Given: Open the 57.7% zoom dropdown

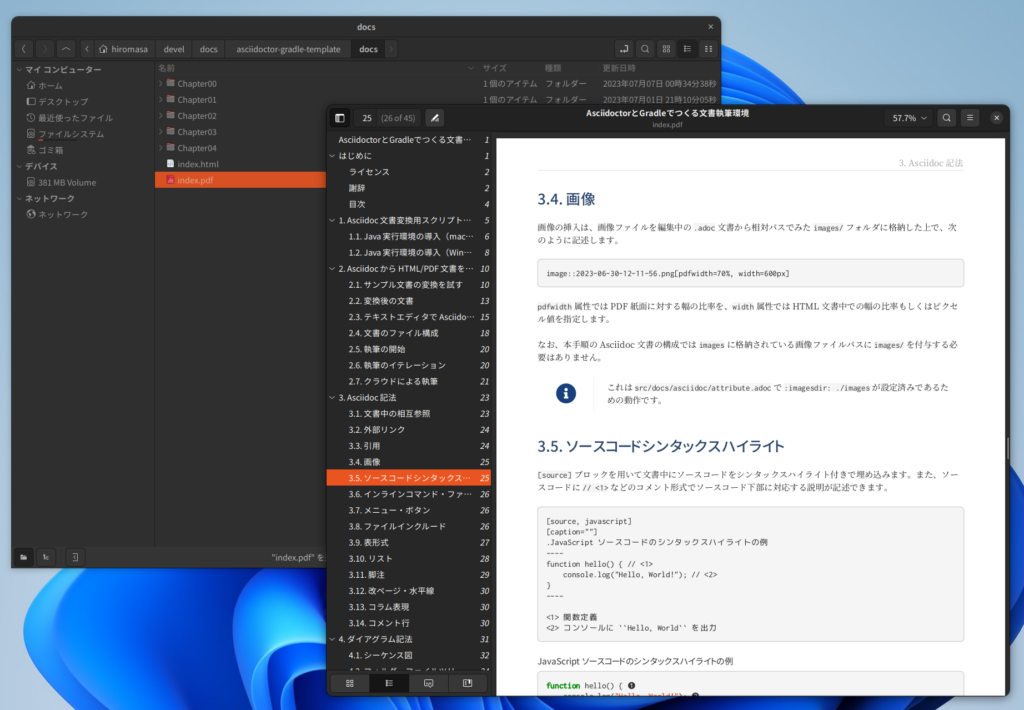Looking at the screenshot, I should click(909, 118).
